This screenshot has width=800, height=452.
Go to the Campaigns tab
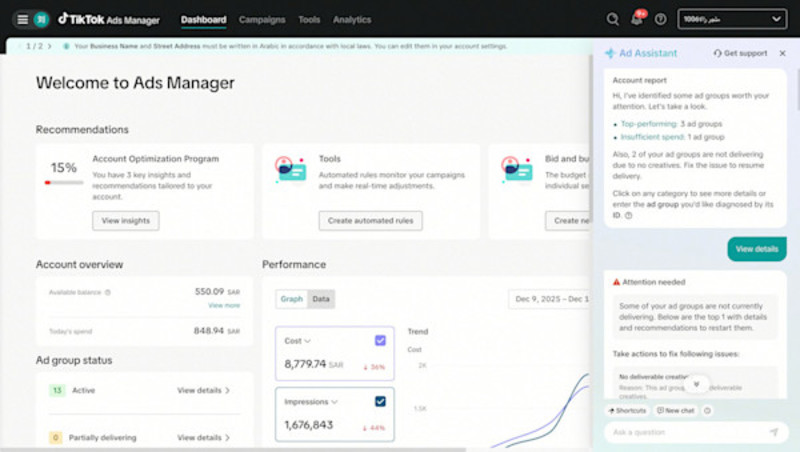(262, 19)
